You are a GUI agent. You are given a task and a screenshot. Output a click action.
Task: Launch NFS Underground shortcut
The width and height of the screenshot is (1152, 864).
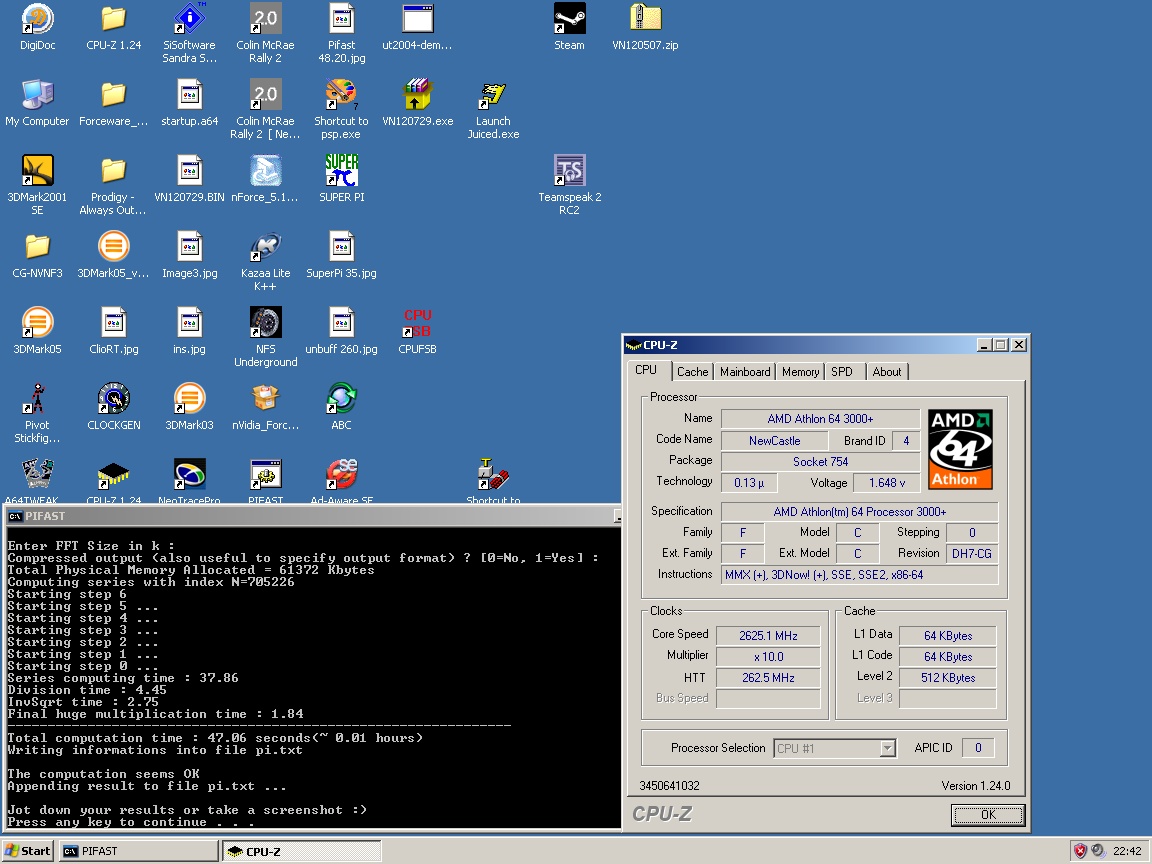tap(265, 336)
